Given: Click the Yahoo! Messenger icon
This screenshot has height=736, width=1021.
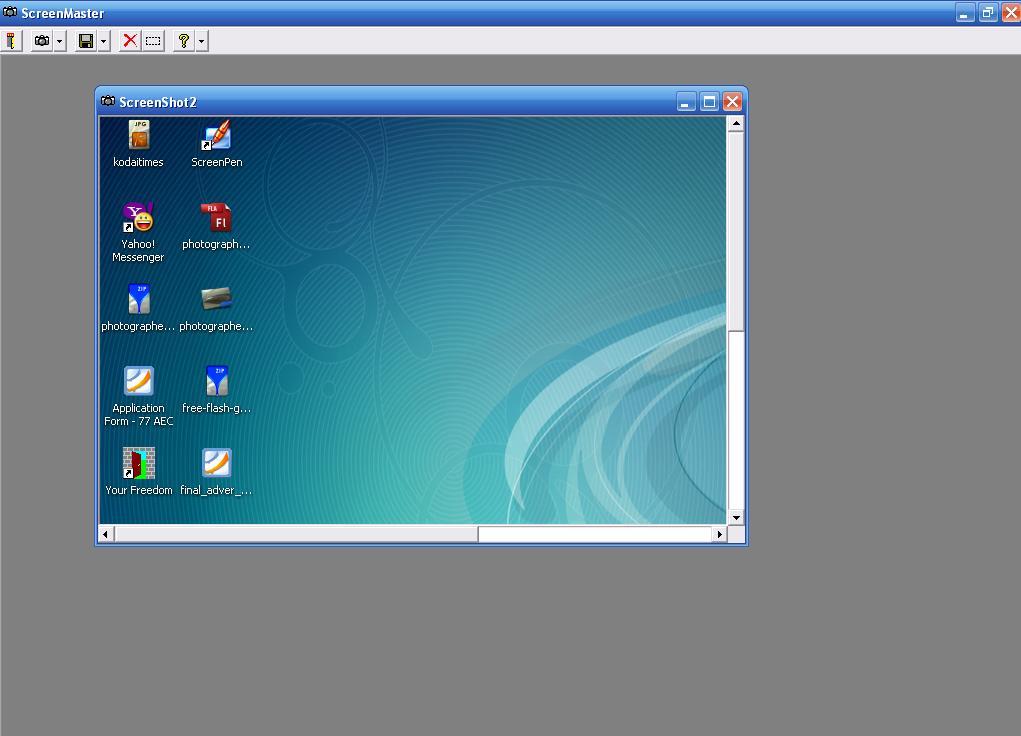Looking at the screenshot, I should 138,217.
